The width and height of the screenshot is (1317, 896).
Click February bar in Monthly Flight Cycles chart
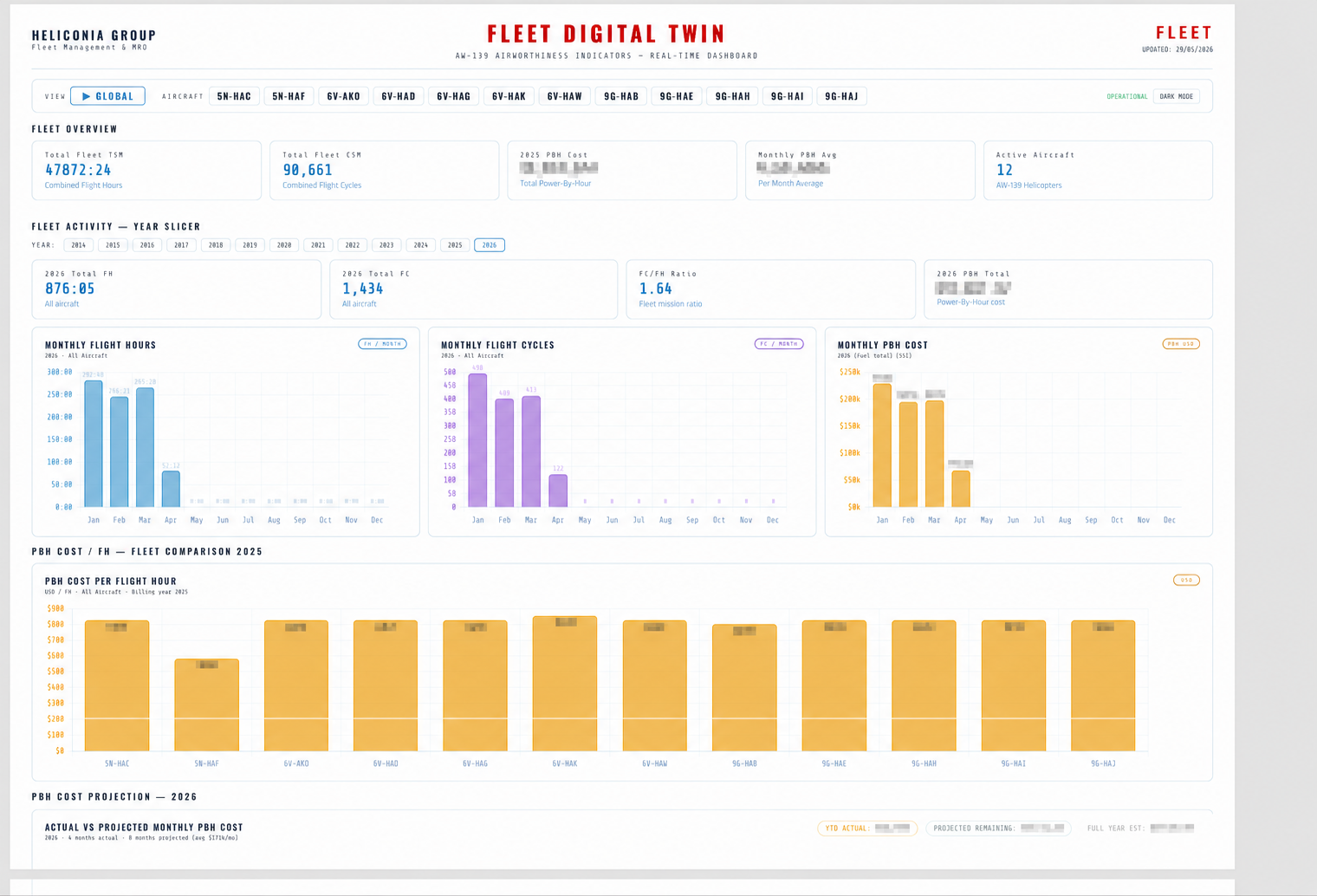[504, 453]
